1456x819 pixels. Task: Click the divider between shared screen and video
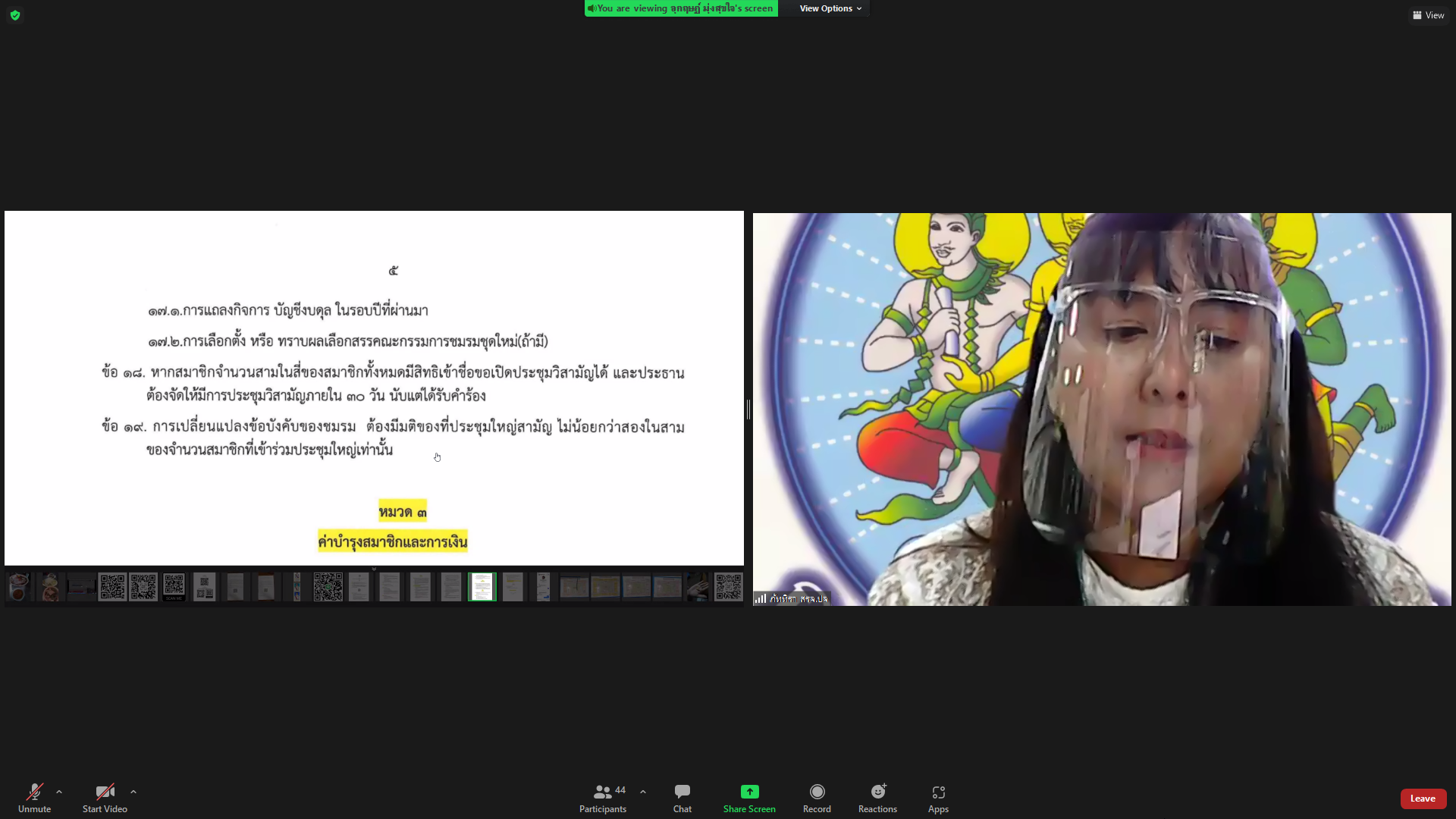pos(748,409)
